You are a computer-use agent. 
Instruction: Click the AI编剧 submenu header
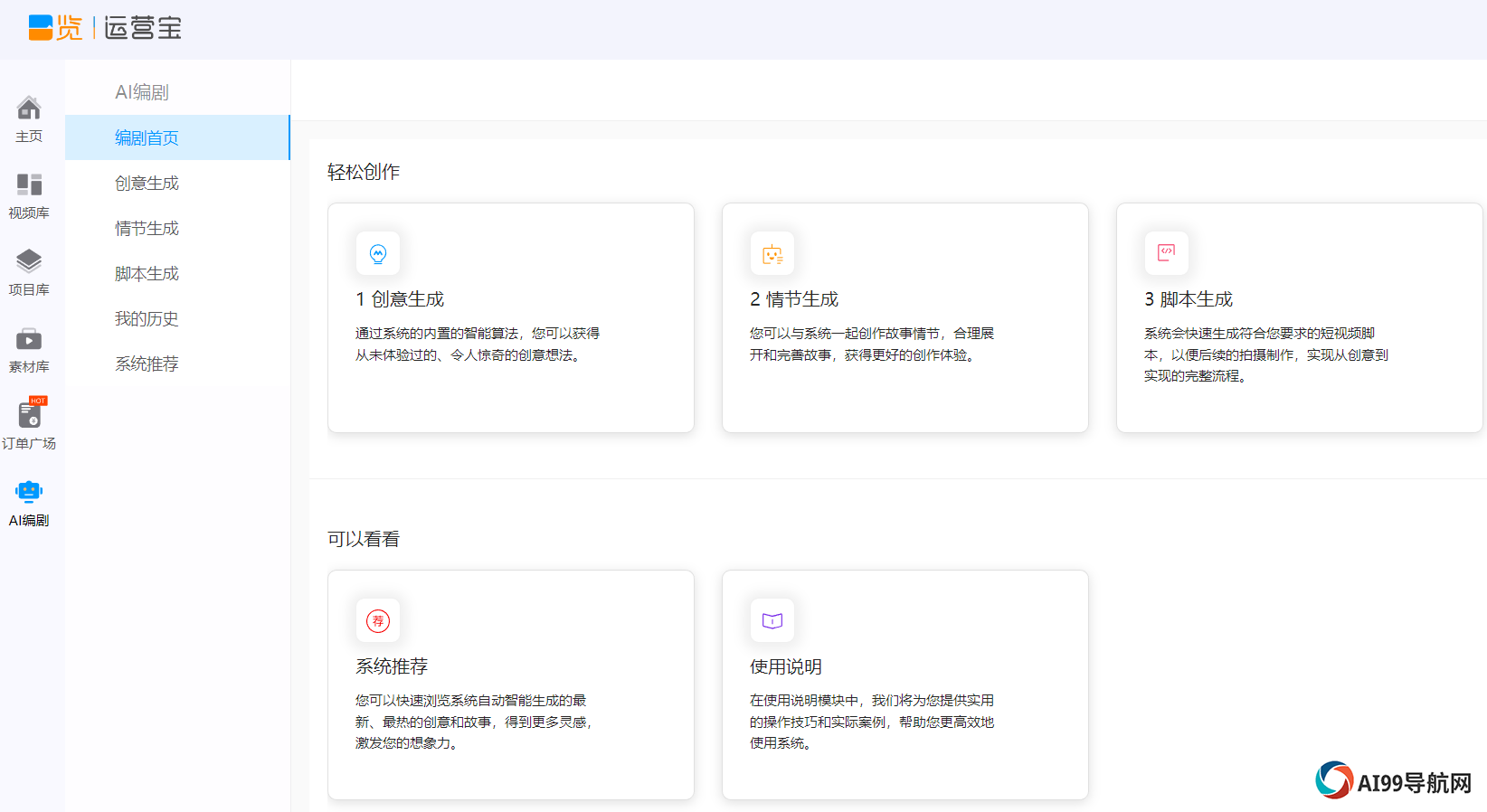[x=142, y=92]
